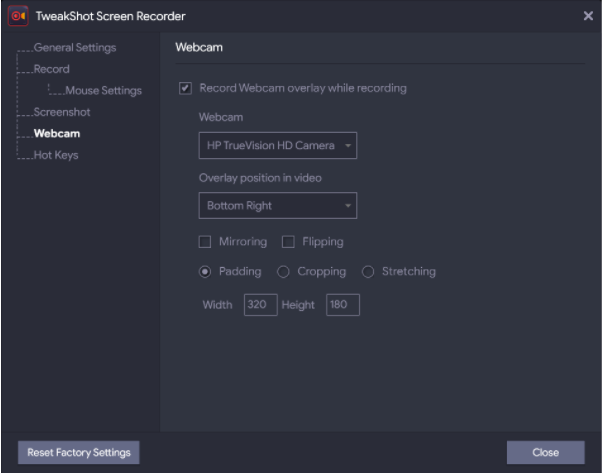The image size is (602, 474).
Task: Switch to the Screenshot settings section
Action: 62,112
